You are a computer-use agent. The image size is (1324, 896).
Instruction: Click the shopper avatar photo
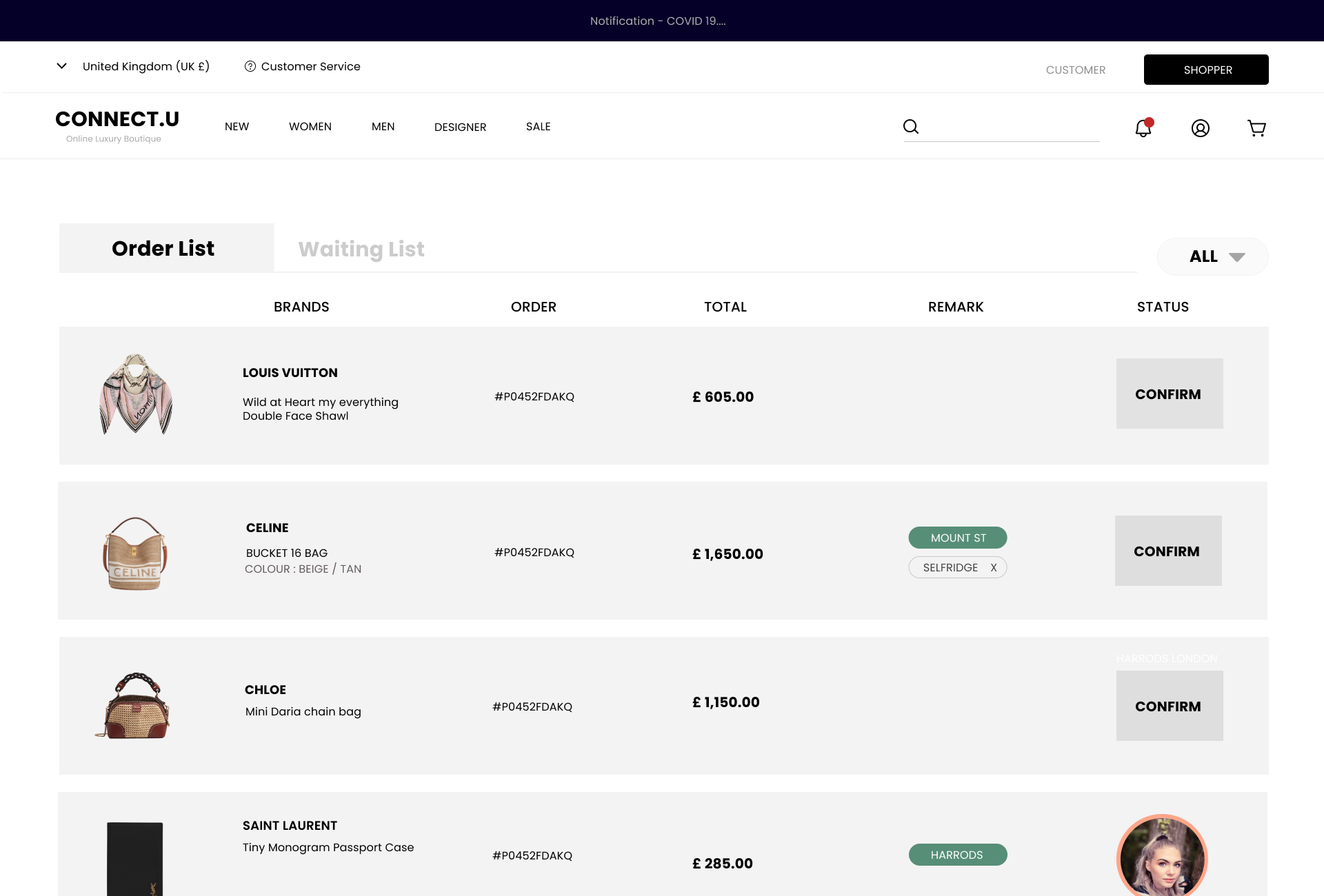pyautogui.click(x=1162, y=855)
